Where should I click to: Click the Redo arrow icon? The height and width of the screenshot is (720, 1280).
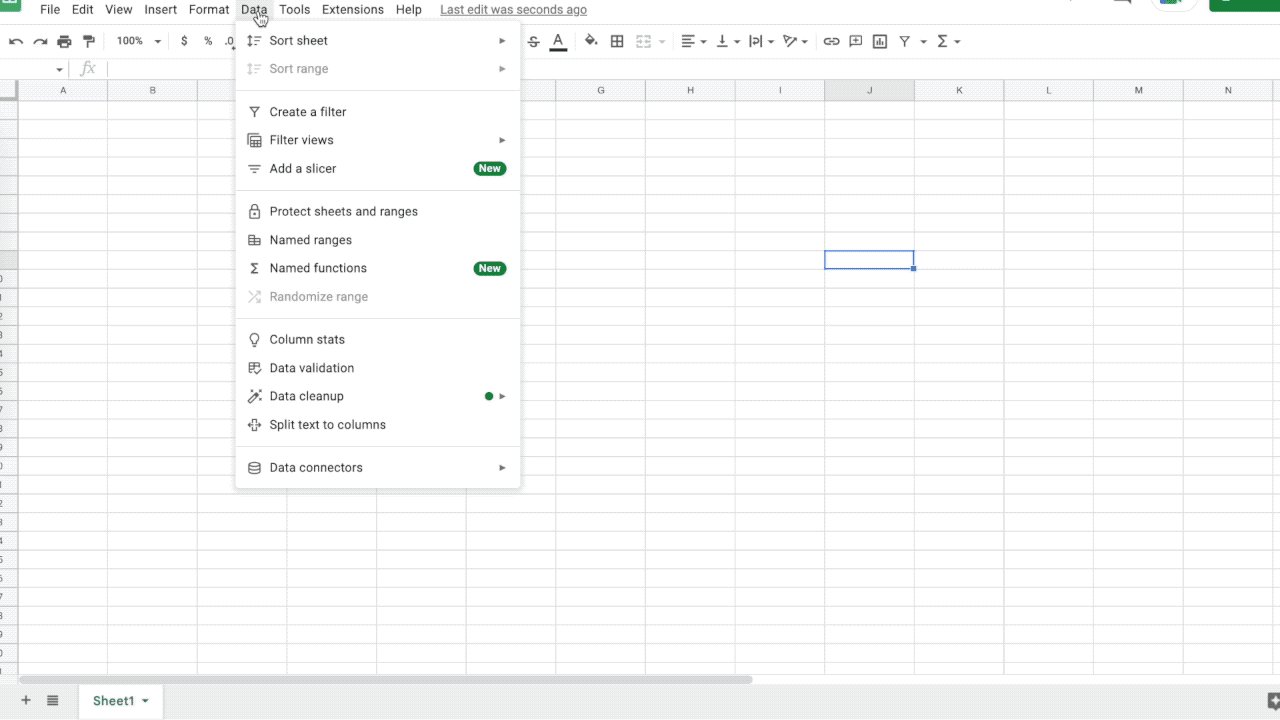pos(40,41)
